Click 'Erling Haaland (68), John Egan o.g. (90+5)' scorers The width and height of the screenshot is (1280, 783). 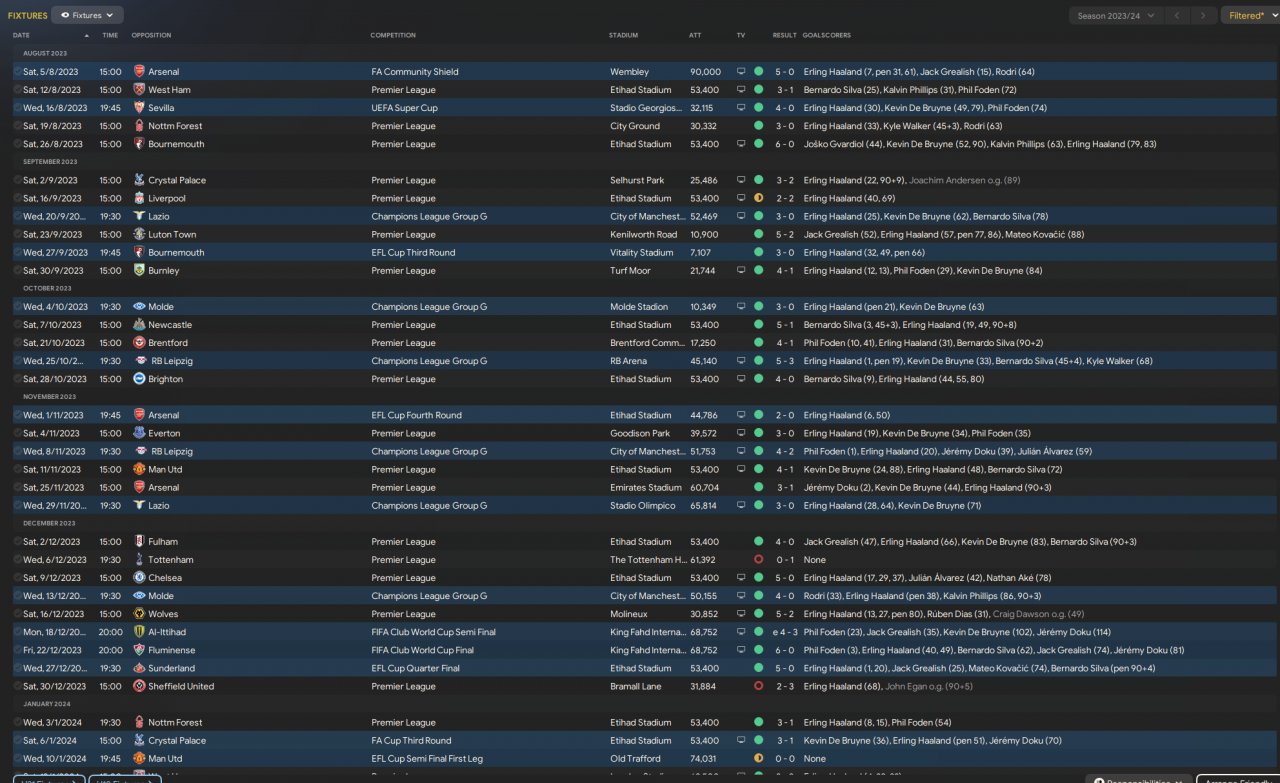(x=888, y=686)
